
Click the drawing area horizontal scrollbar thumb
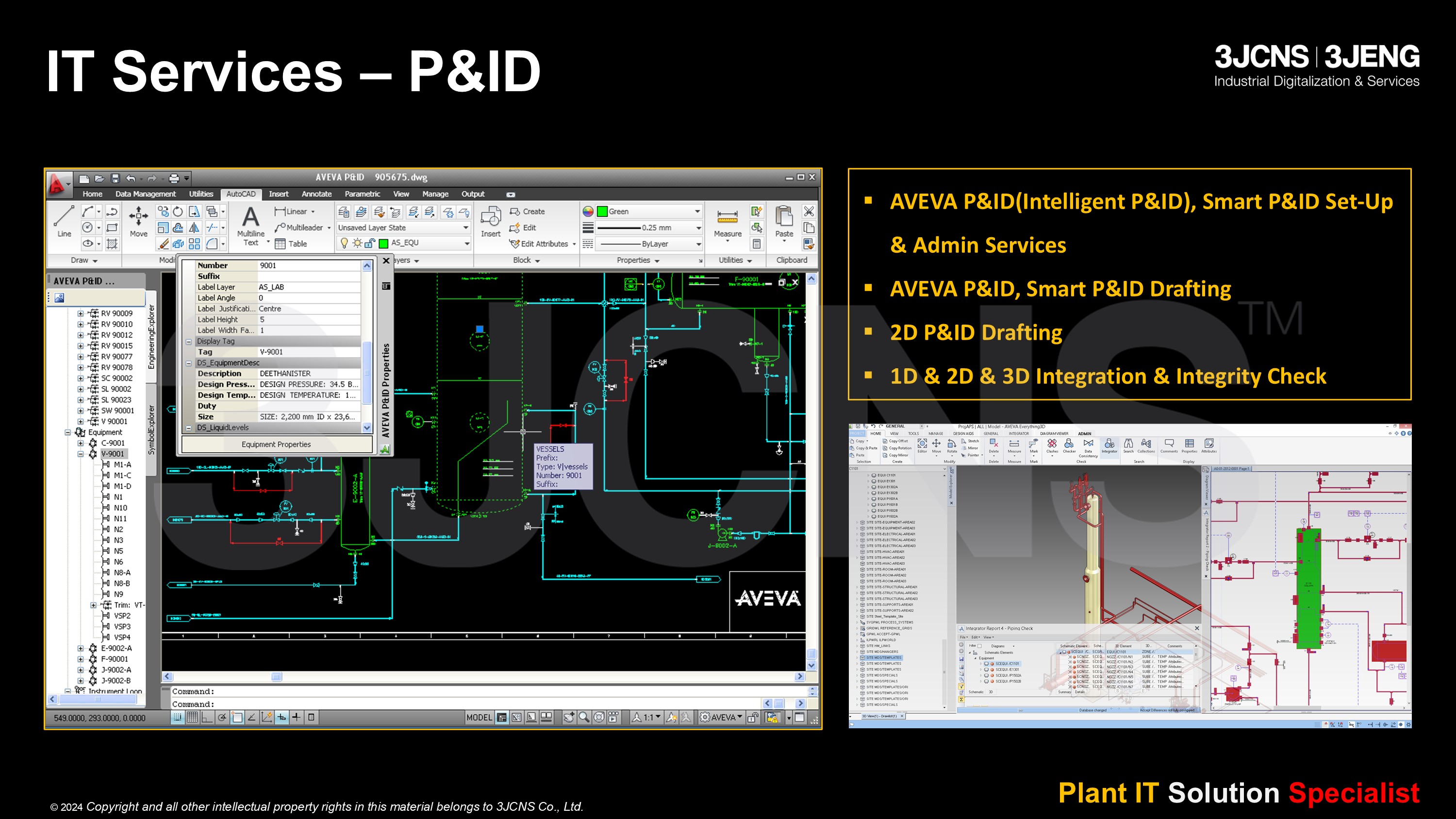click(x=276, y=676)
